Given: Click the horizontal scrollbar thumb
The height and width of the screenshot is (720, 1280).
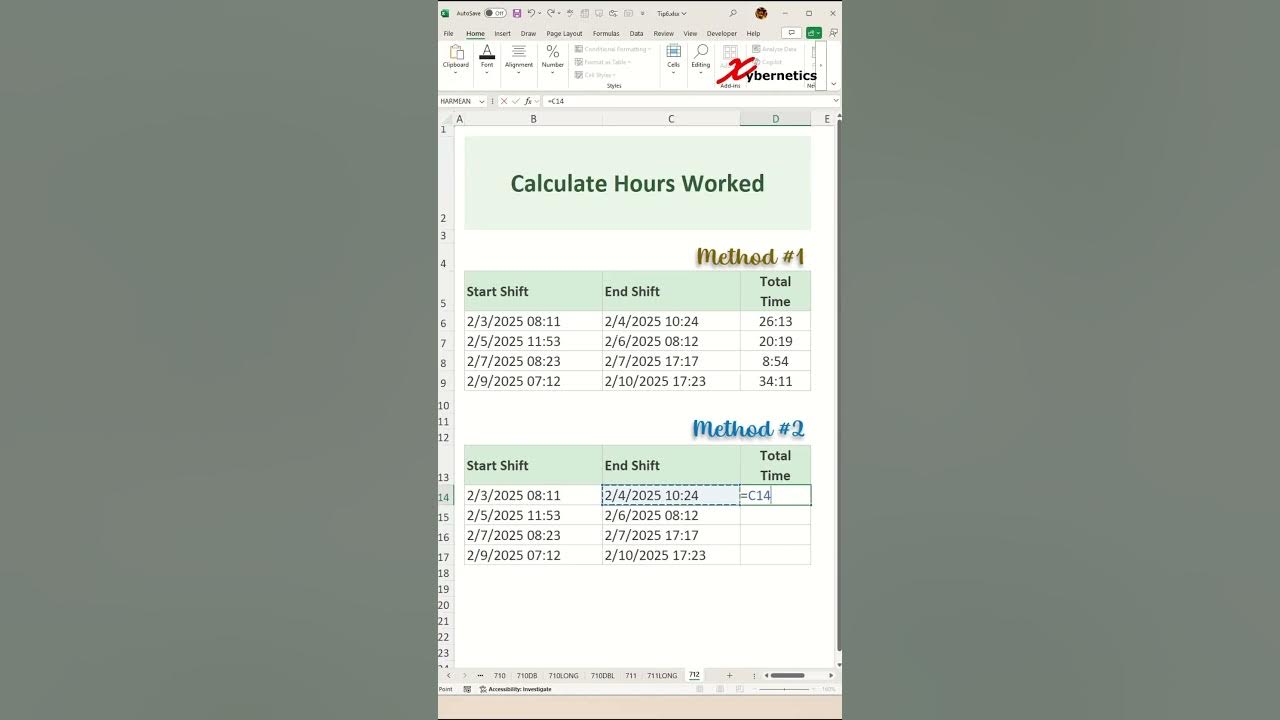Looking at the screenshot, I should (787, 675).
